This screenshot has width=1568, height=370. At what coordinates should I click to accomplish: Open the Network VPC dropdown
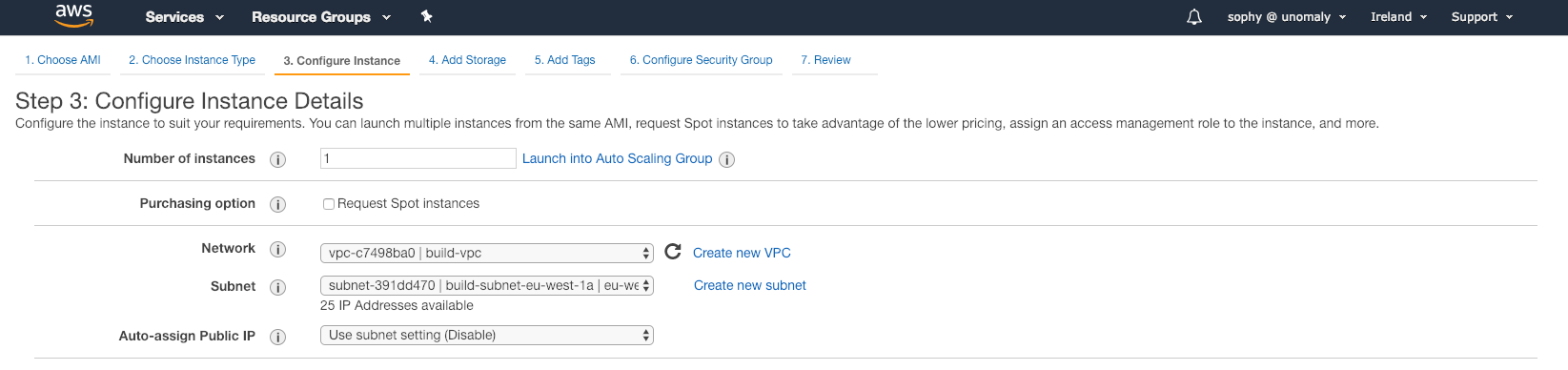[487, 253]
